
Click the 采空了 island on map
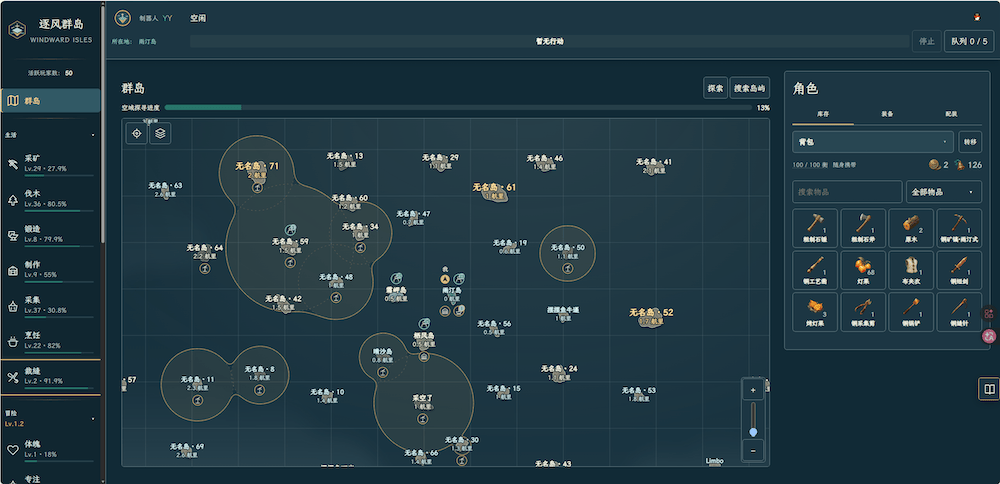tap(423, 402)
